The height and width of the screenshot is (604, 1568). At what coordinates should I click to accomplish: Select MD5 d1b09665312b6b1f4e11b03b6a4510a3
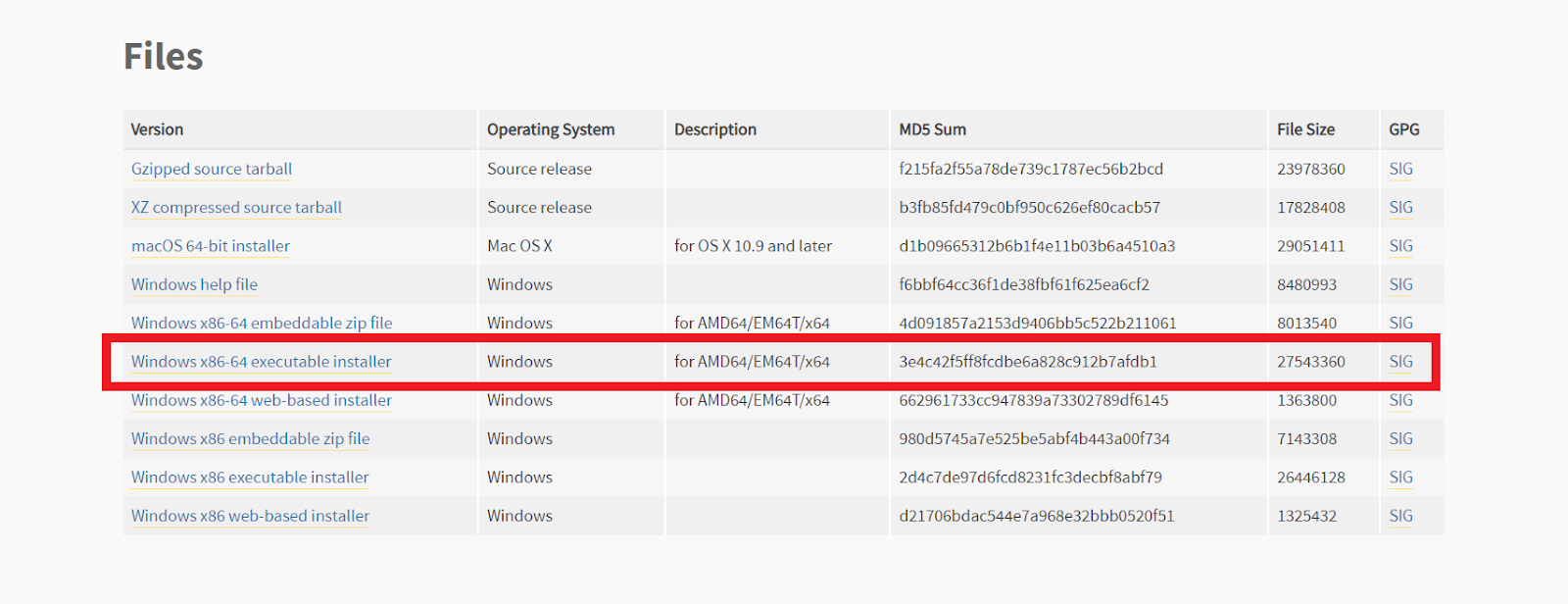coord(1037,246)
